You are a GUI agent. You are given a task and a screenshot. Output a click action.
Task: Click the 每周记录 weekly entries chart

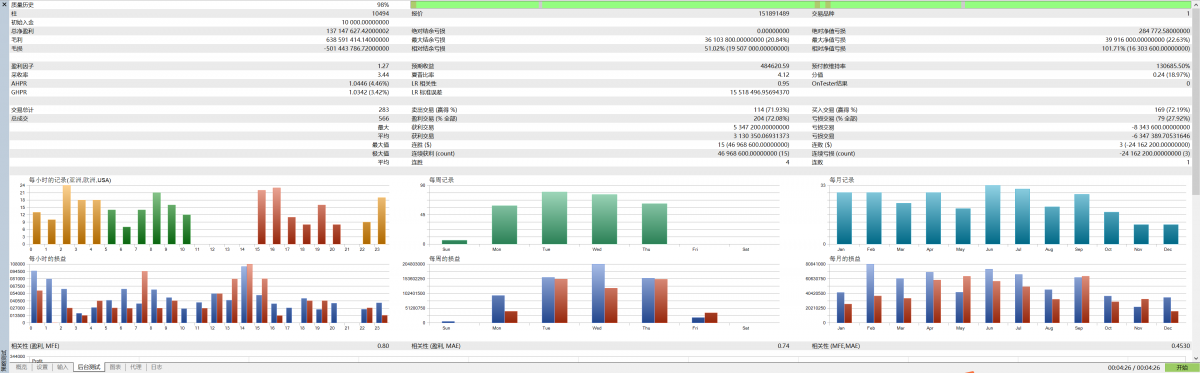(x=600, y=215)
